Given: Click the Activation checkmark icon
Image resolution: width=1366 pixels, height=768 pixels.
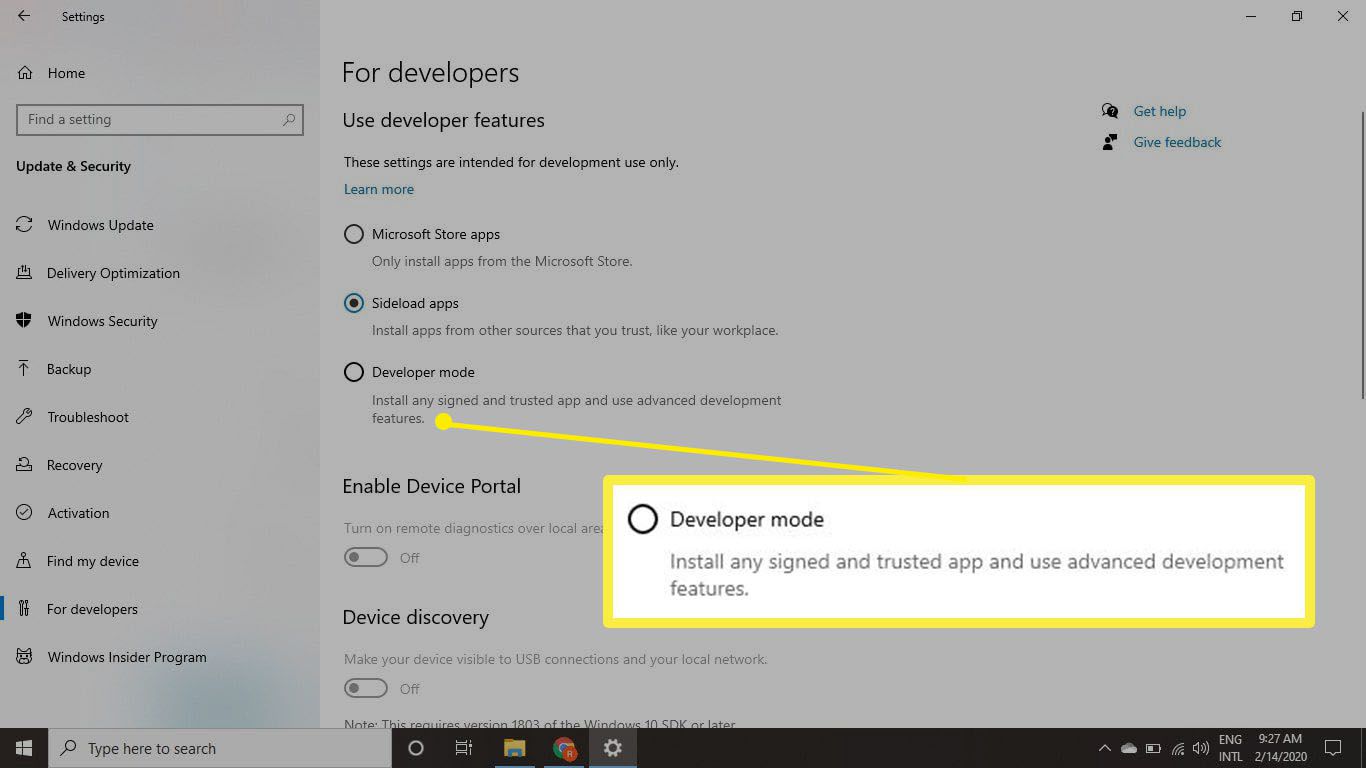Looking at the screenshot, I should point(25,513).
